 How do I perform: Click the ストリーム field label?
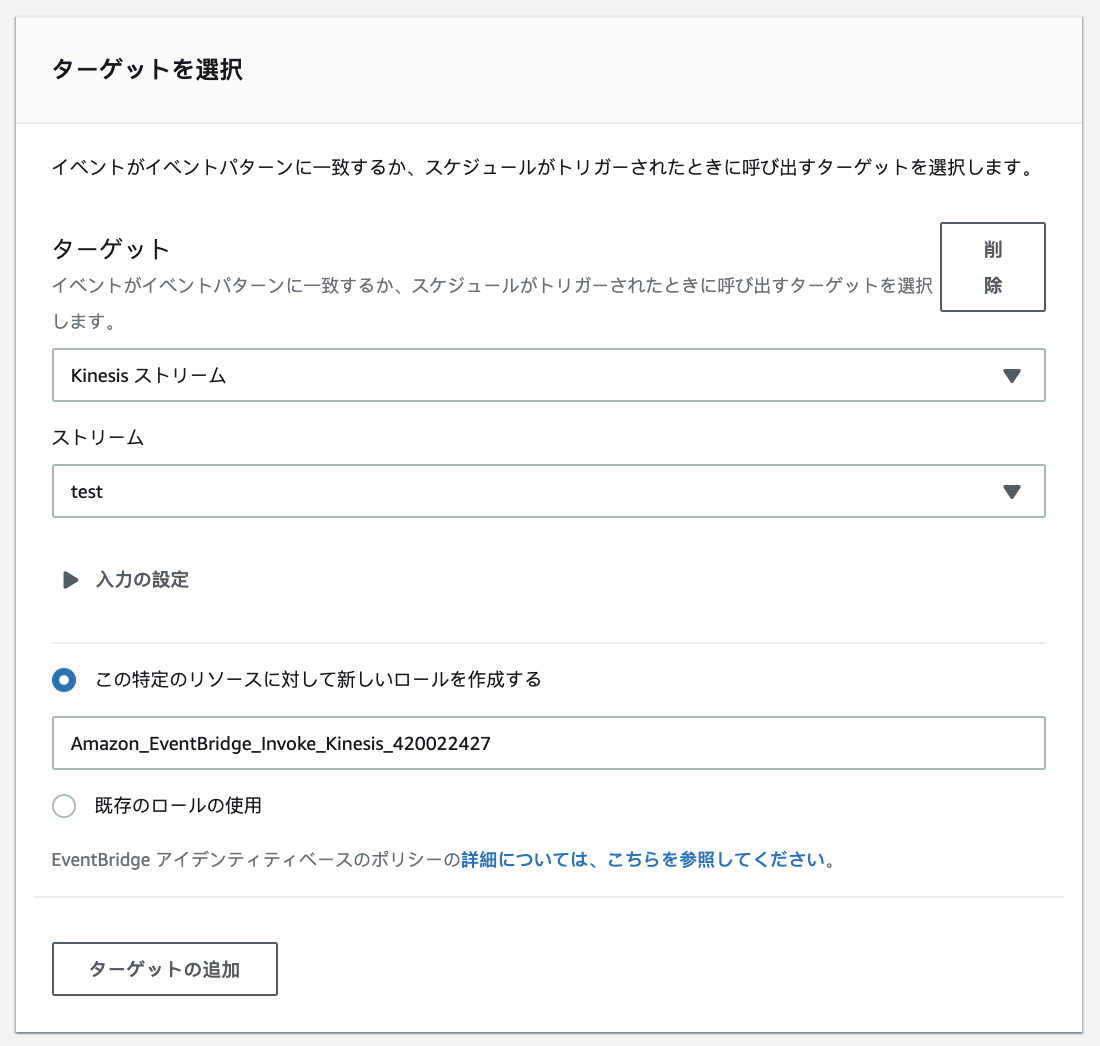[x=98, y=438]
